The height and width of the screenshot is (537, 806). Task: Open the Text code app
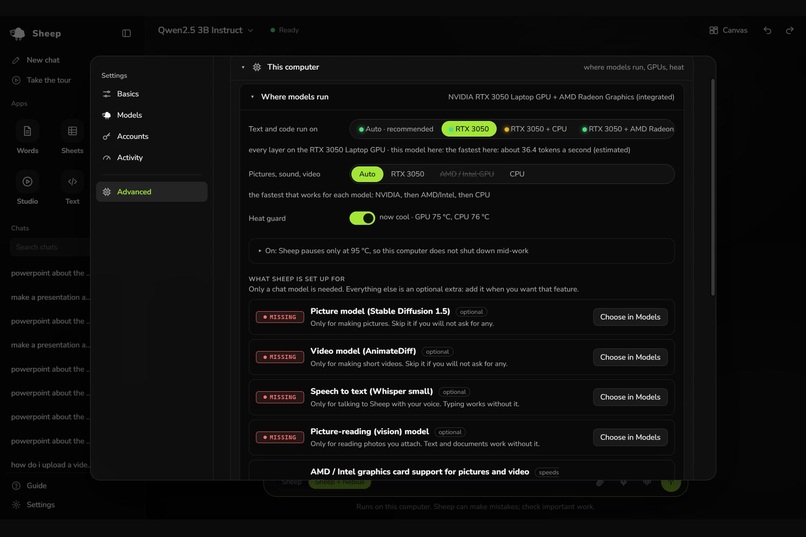coord(72,188)
